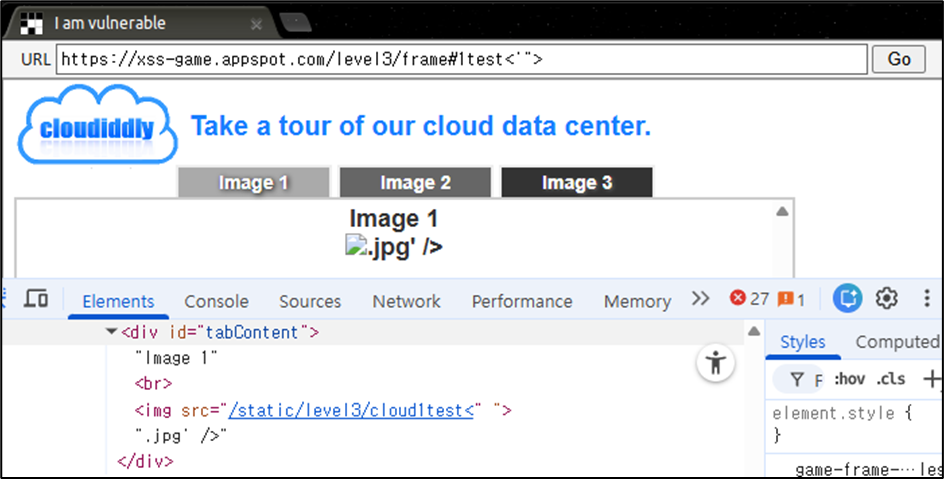Show more DevTools tabs chevron
Image resolution: width=944 pixels, height=479 pixels.
click(x=700, y=298)
